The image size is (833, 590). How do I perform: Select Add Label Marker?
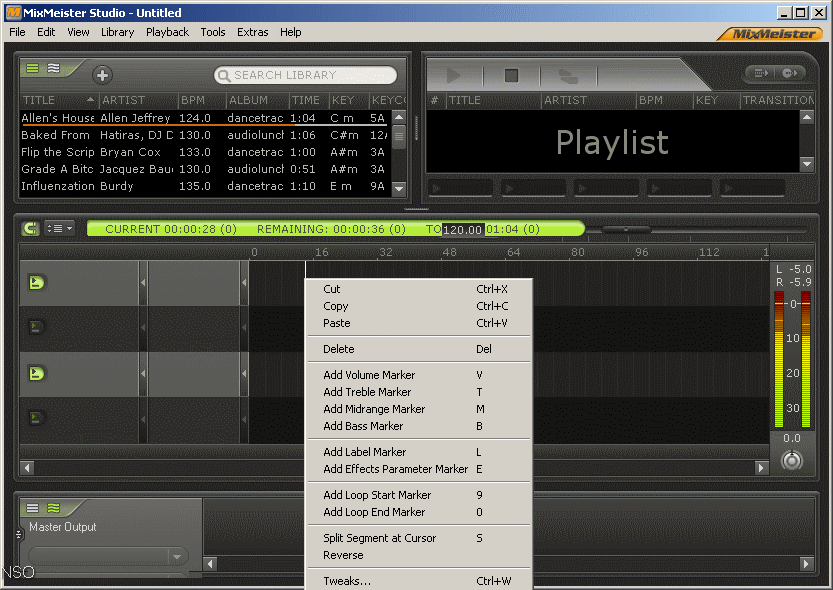[419, 452]
